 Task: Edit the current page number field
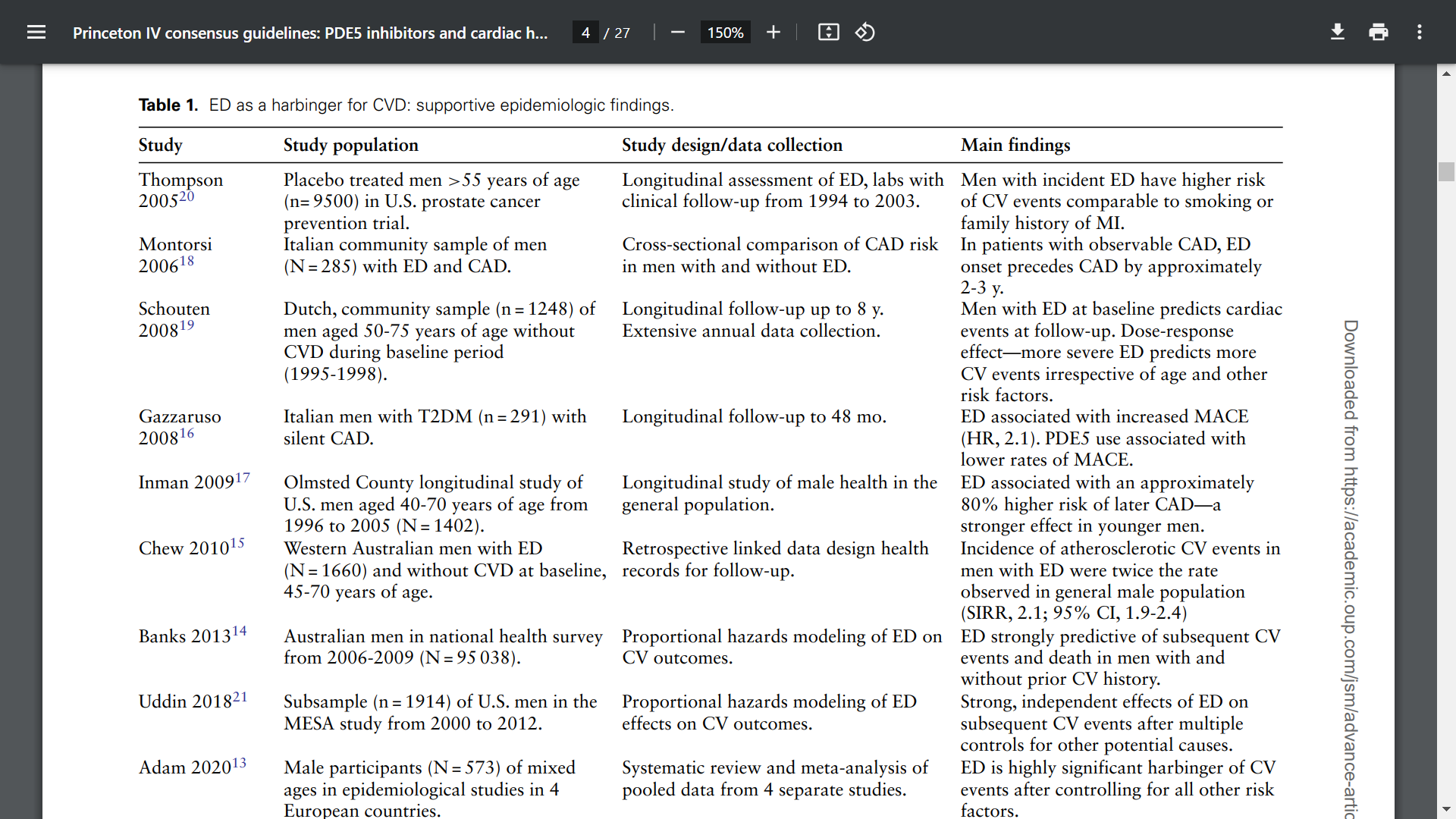pos(585,33)
